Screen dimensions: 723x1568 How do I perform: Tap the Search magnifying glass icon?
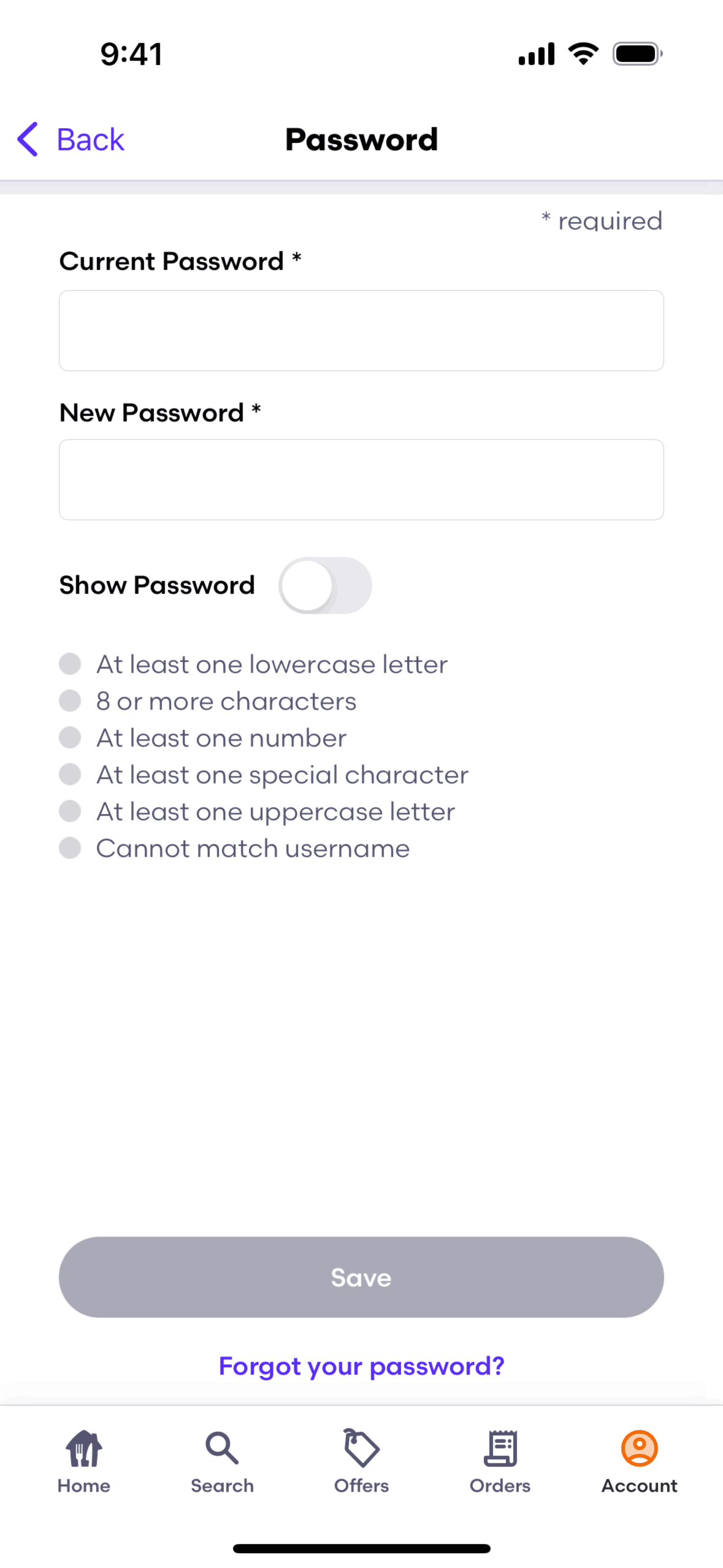coord(222,1448)
